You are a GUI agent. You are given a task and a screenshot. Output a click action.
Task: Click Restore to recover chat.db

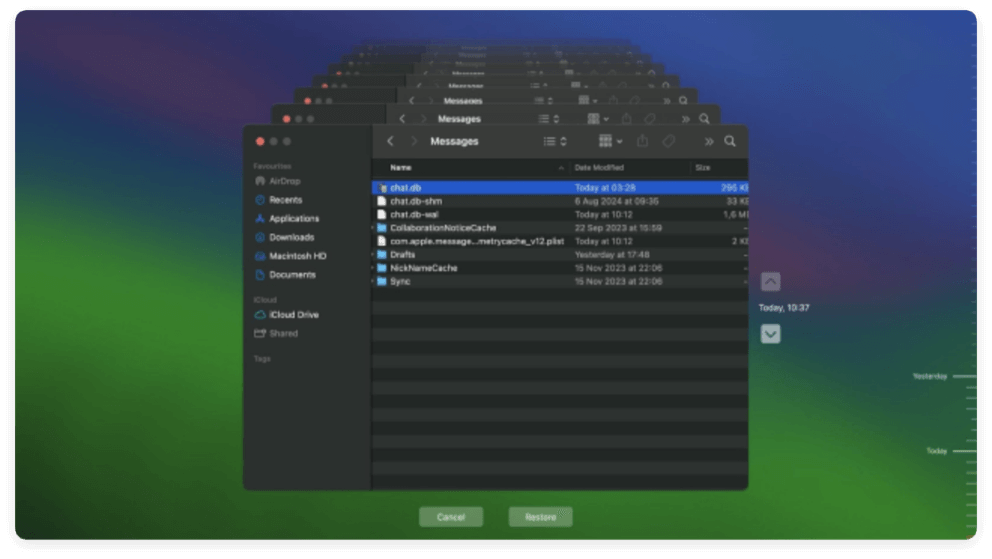click(x=540, y=517)
